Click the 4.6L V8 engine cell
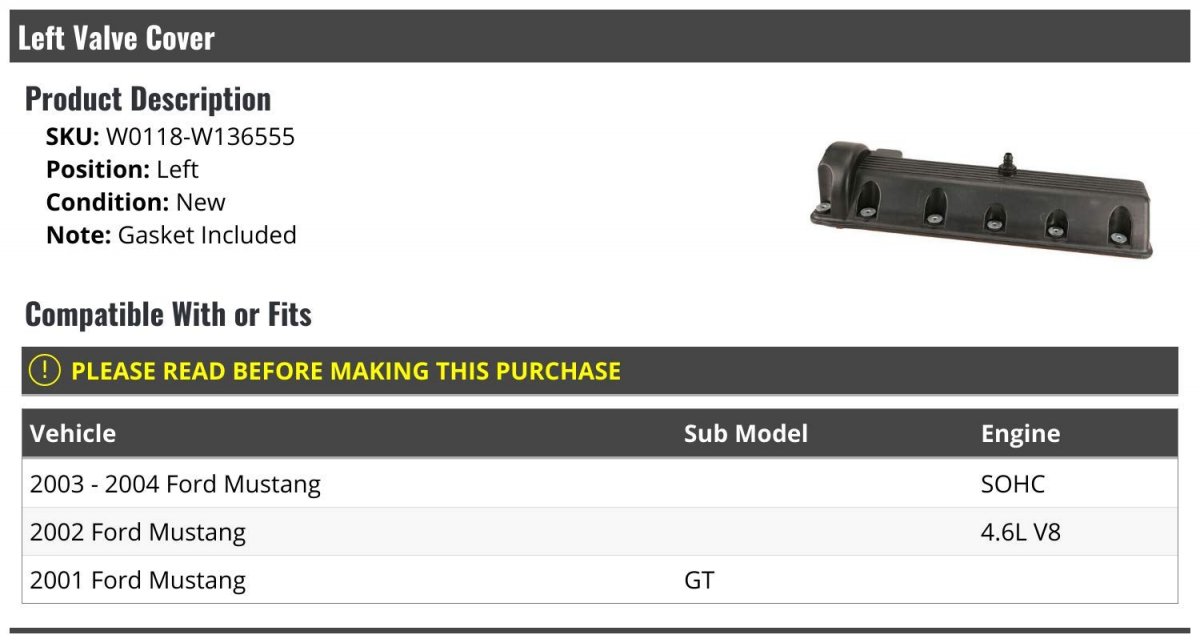 1021,532
